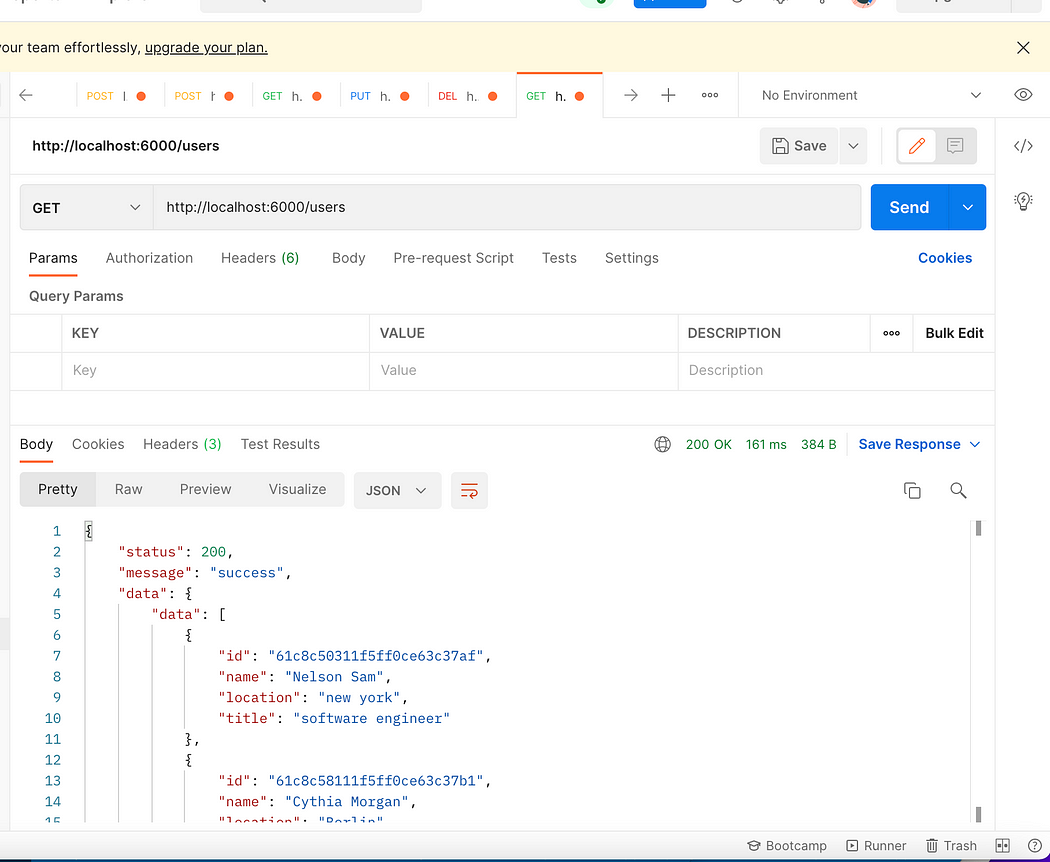This screenshot has height=862, width=1050.
Task: Open the GET method dropdown
Action: [86, 208]
